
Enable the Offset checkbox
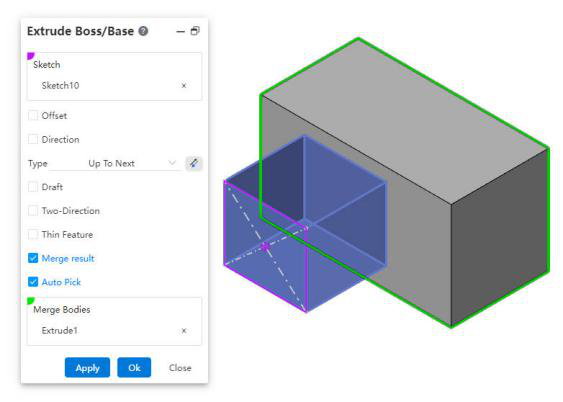(x=33, y=116)
